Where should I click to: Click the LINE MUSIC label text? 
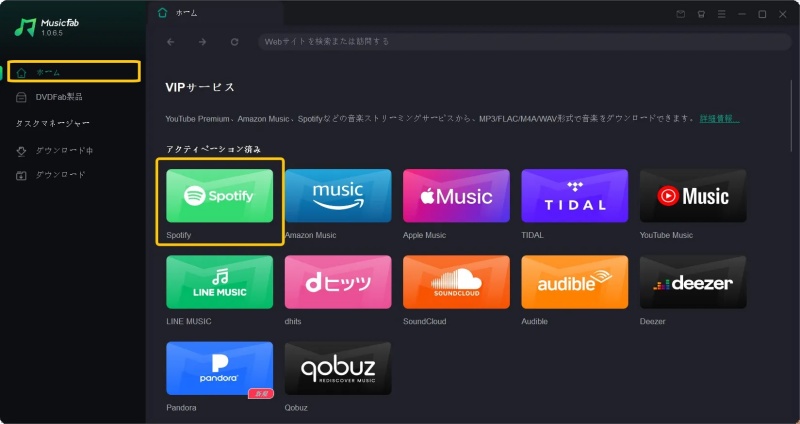tap(189, 321)
